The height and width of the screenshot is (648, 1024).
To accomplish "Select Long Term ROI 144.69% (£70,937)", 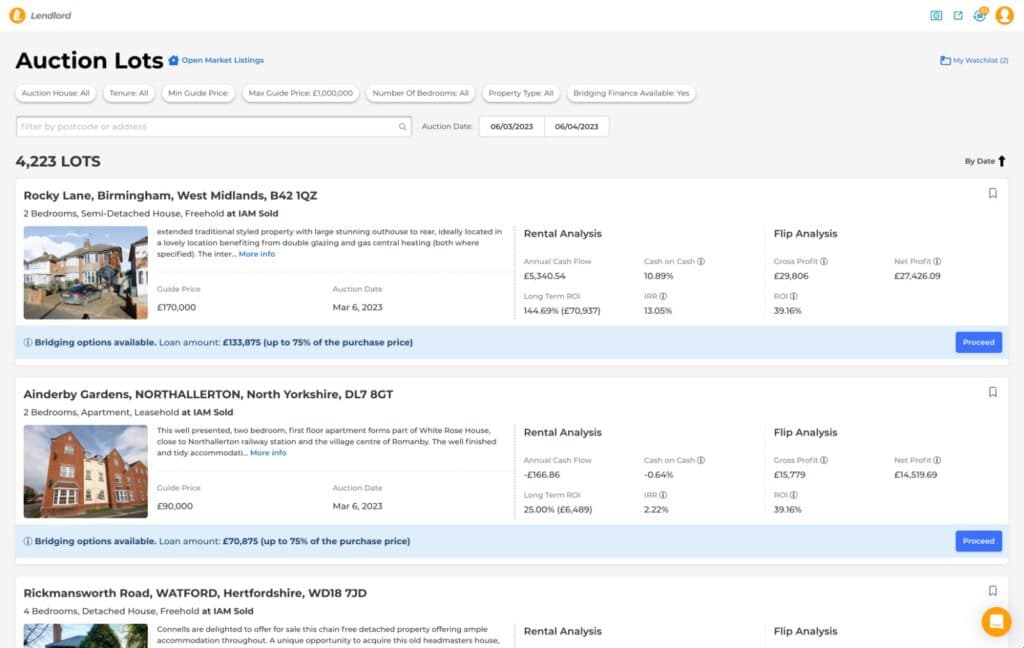I will 562,311.
